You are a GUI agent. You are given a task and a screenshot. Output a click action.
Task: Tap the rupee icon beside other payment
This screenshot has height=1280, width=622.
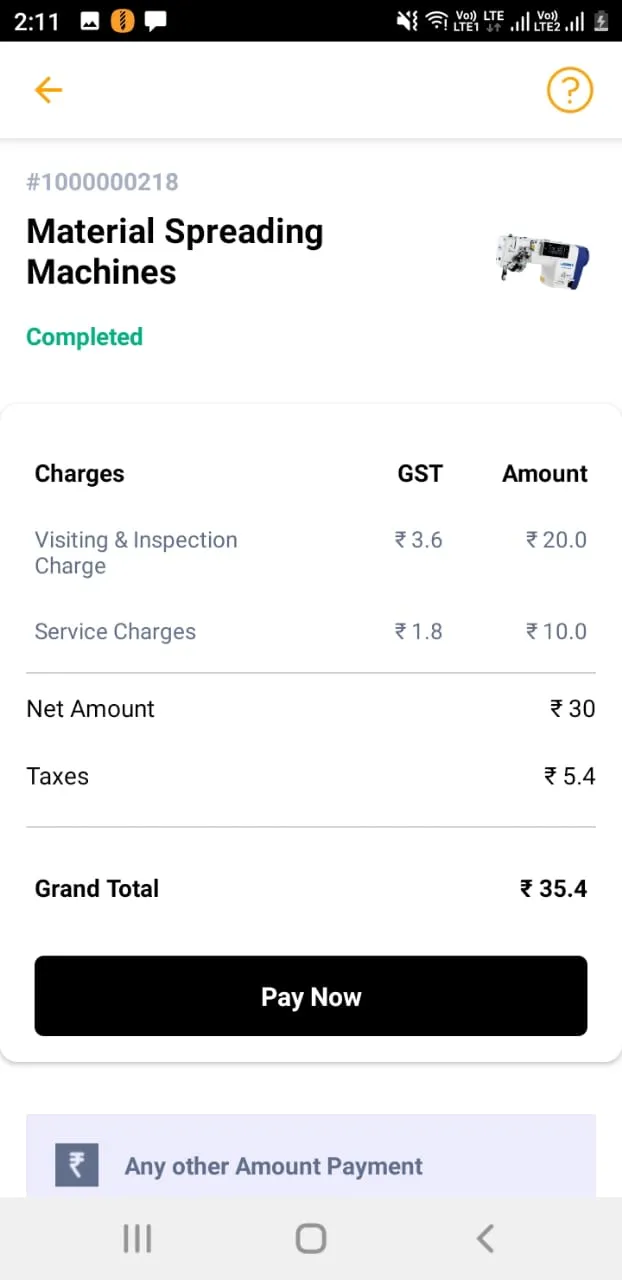point(77,1165)
